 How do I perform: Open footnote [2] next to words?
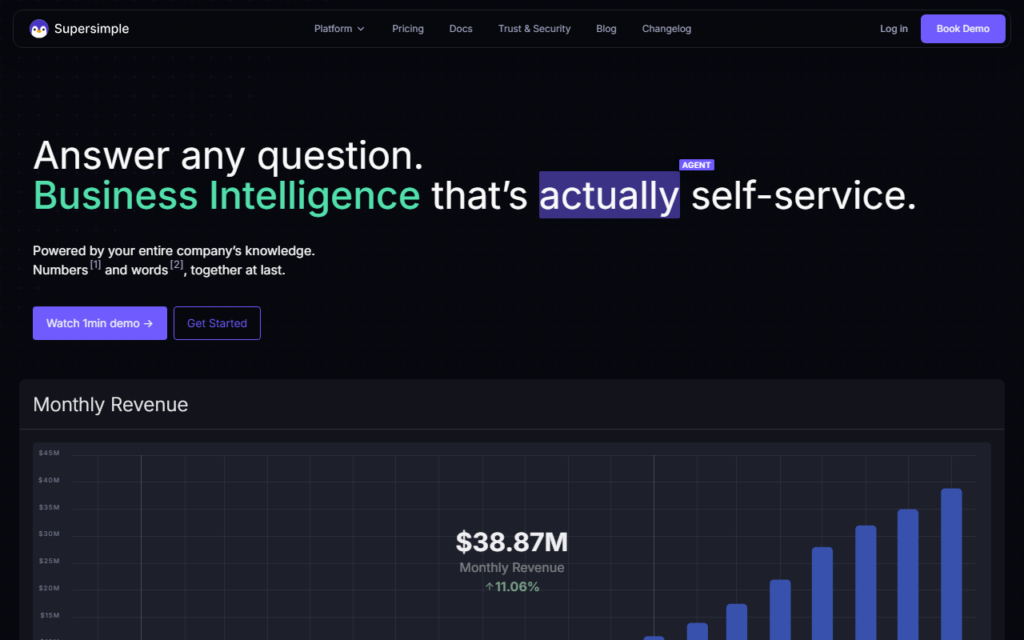tap(176, 264)
